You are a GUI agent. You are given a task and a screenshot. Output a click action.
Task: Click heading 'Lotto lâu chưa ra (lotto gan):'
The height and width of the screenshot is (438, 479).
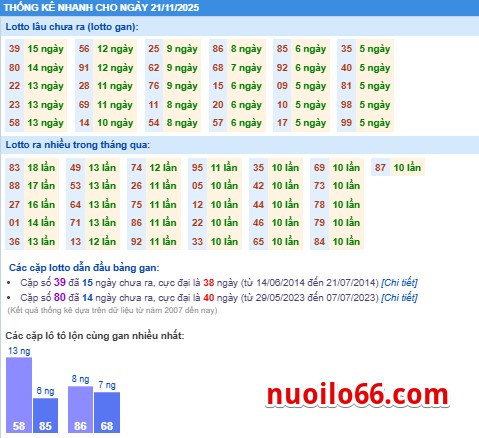72,27
